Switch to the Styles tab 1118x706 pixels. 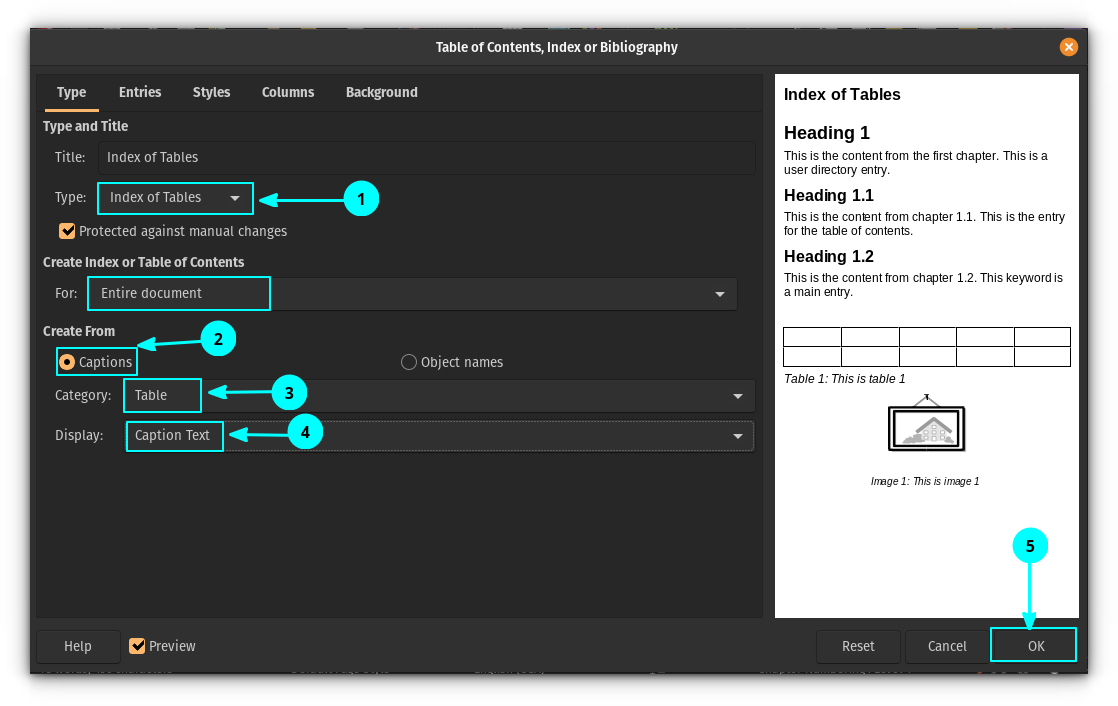coord(211,92)
